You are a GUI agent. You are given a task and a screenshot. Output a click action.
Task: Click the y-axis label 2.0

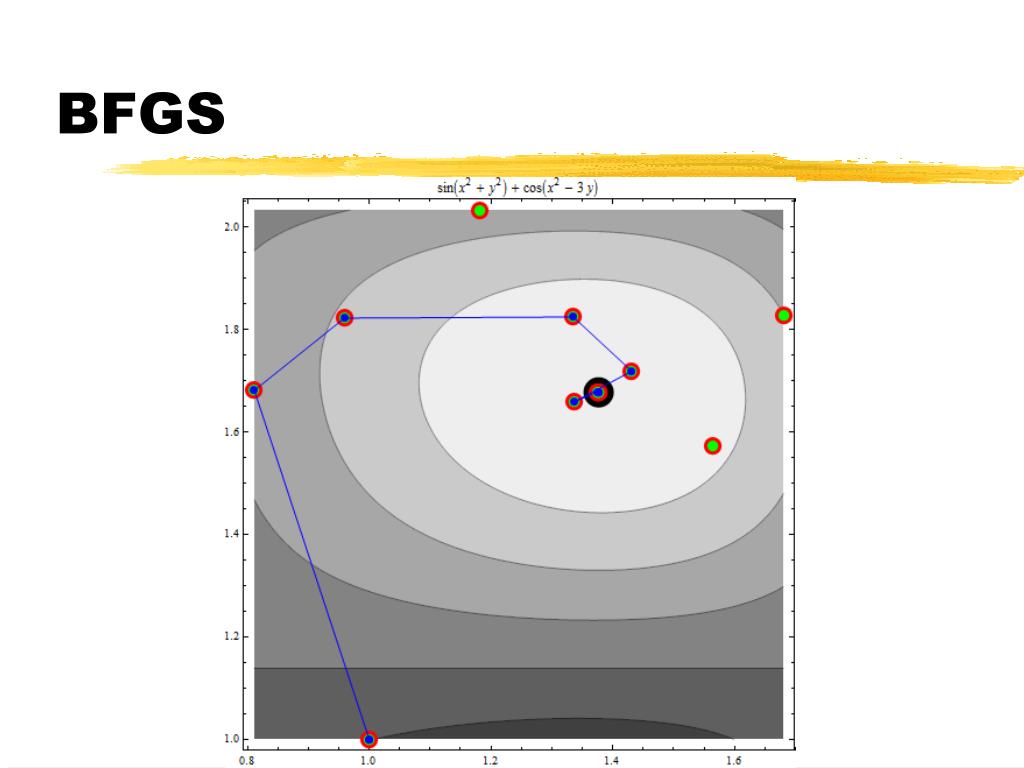(x=232, y=227)
